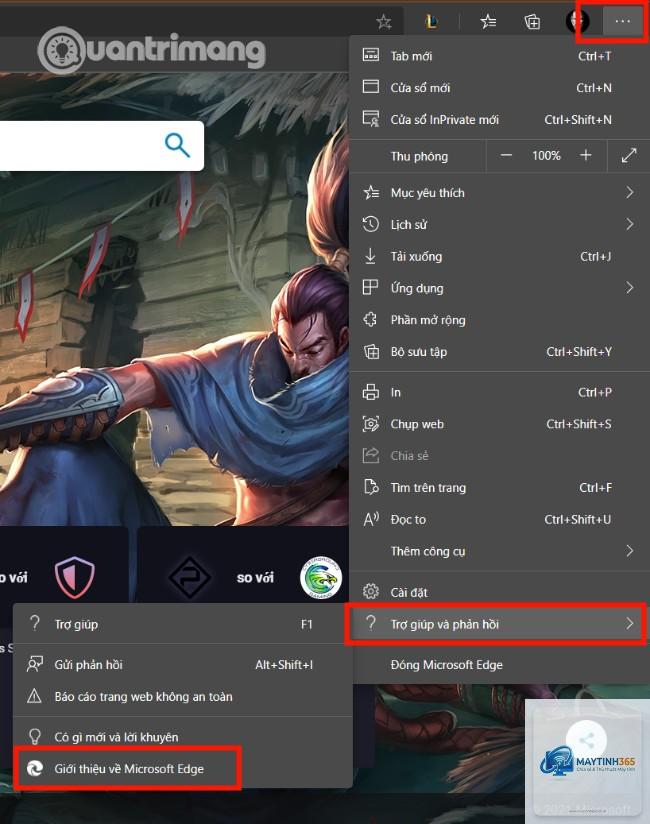Click the profile avatar icon
The width and height of the screenshot is (650, 824).
click(577, 22)
